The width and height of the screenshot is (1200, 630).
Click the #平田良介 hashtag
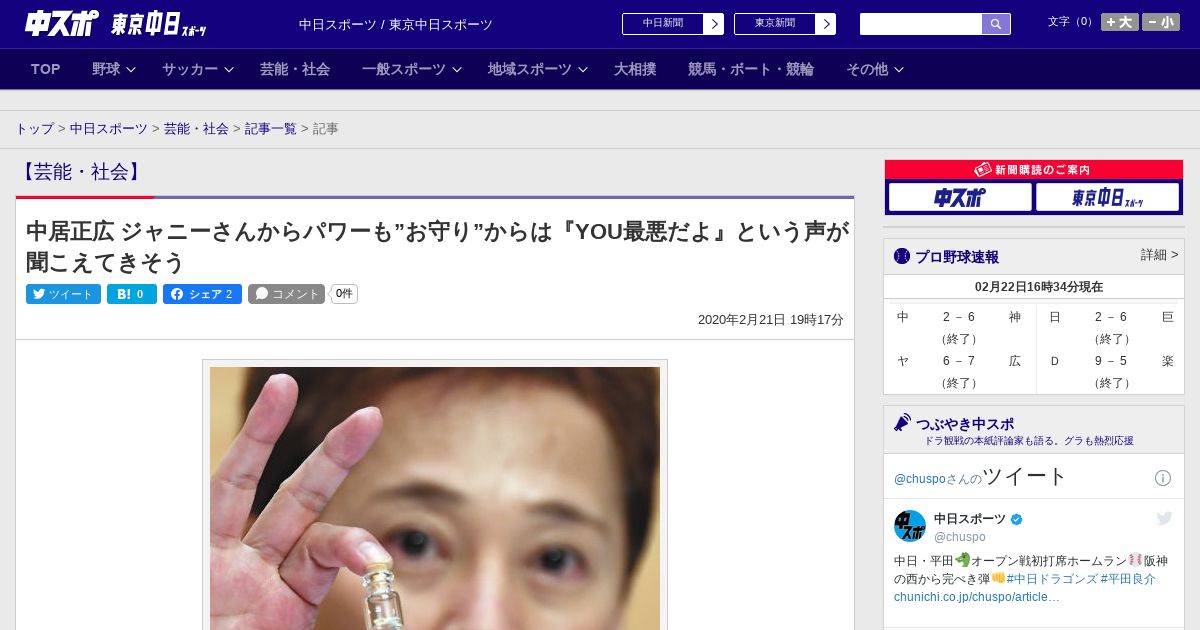1128,579
